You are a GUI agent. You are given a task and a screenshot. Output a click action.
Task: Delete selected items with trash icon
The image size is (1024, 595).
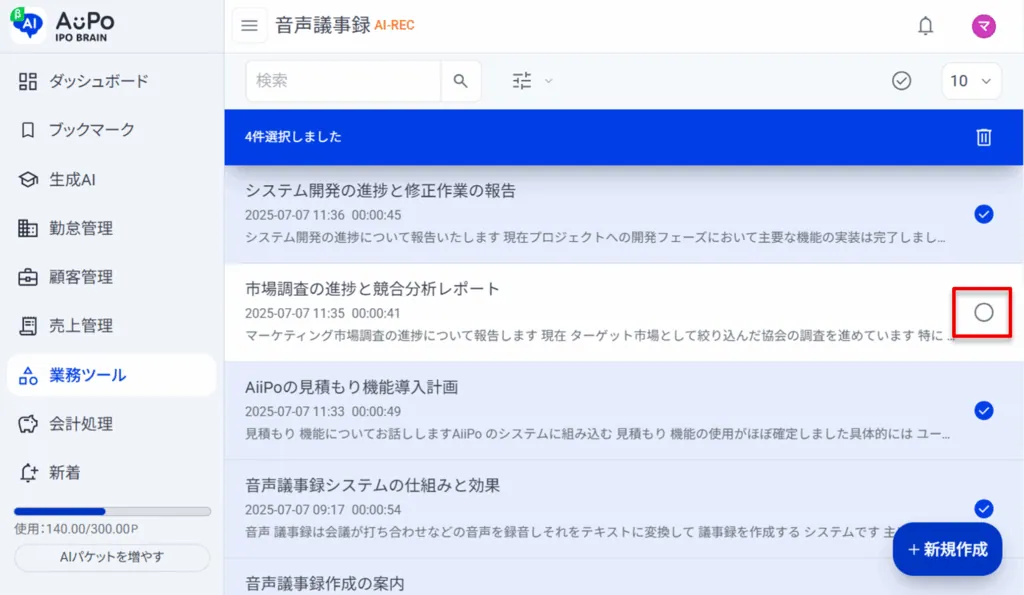pos(984,137)
